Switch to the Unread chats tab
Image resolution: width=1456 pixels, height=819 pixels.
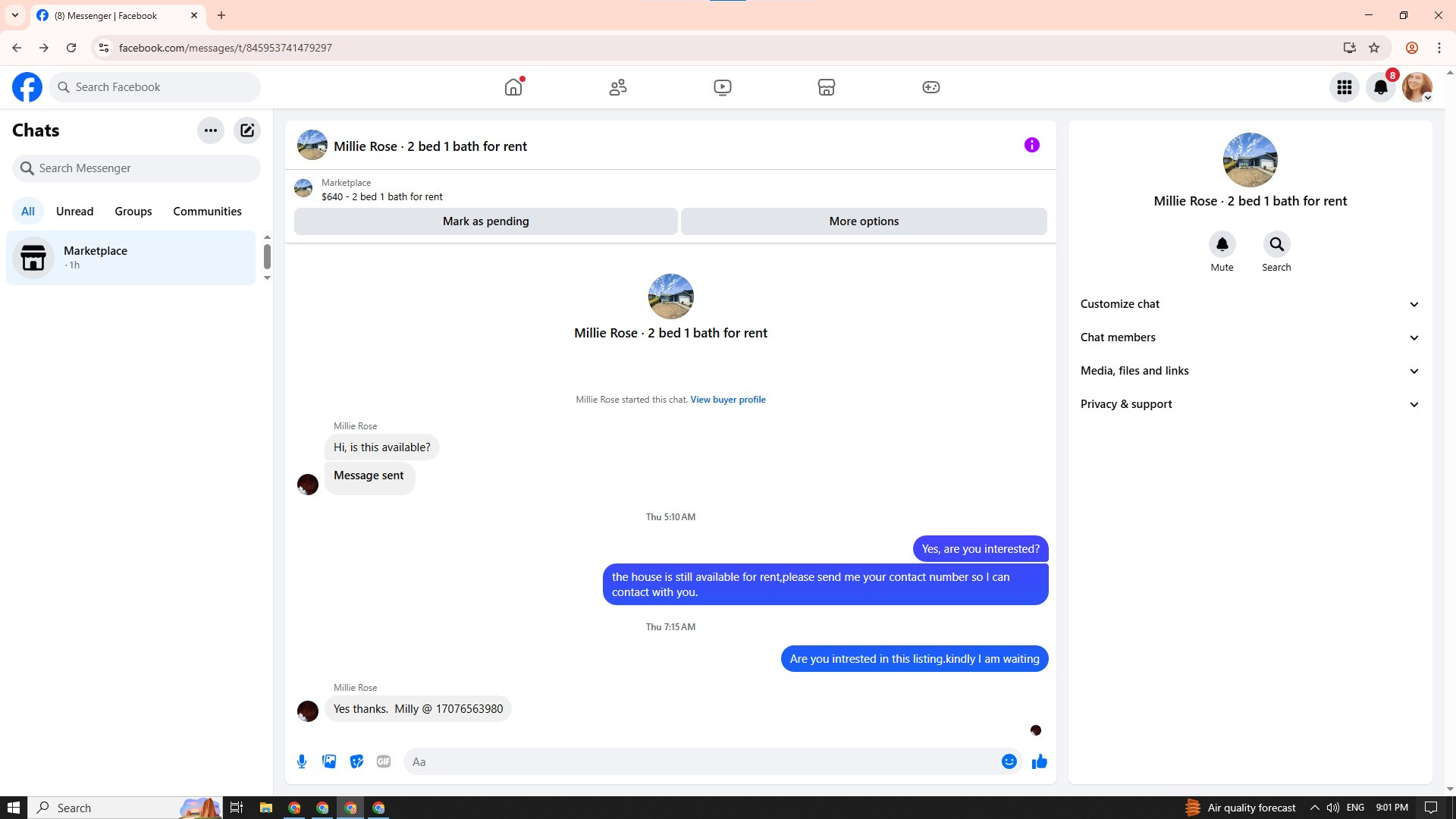[x=74, y=212]
